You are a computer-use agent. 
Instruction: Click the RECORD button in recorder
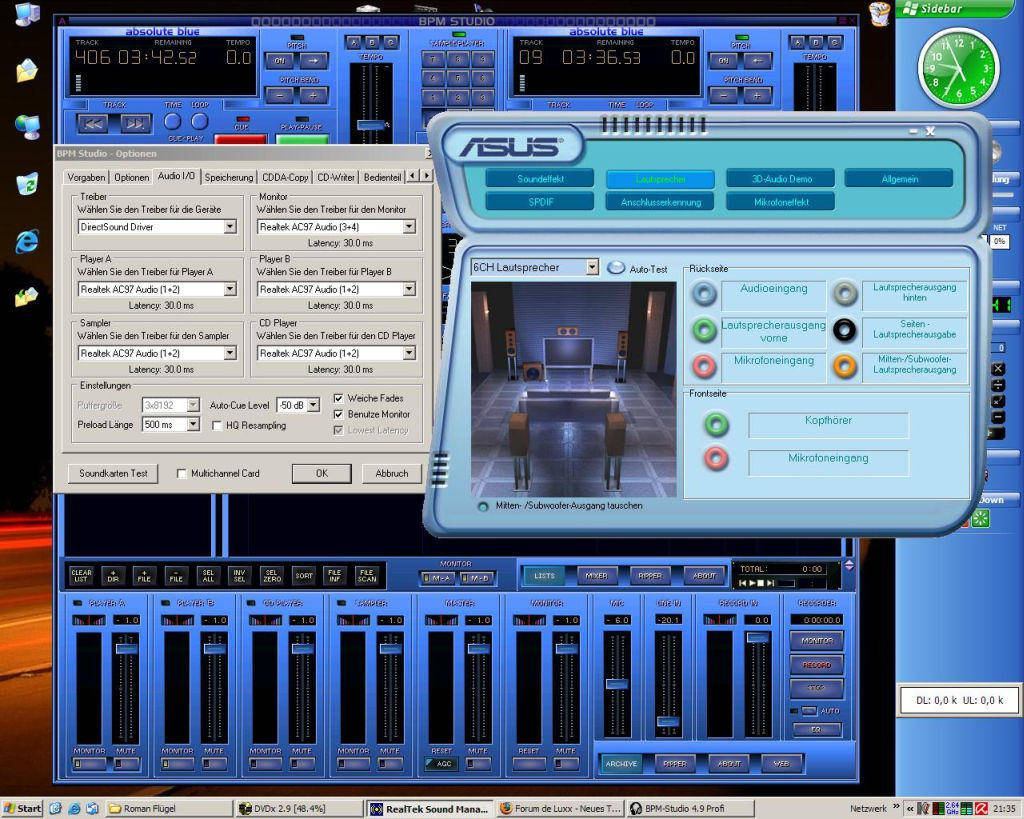[x=816, y=665]
